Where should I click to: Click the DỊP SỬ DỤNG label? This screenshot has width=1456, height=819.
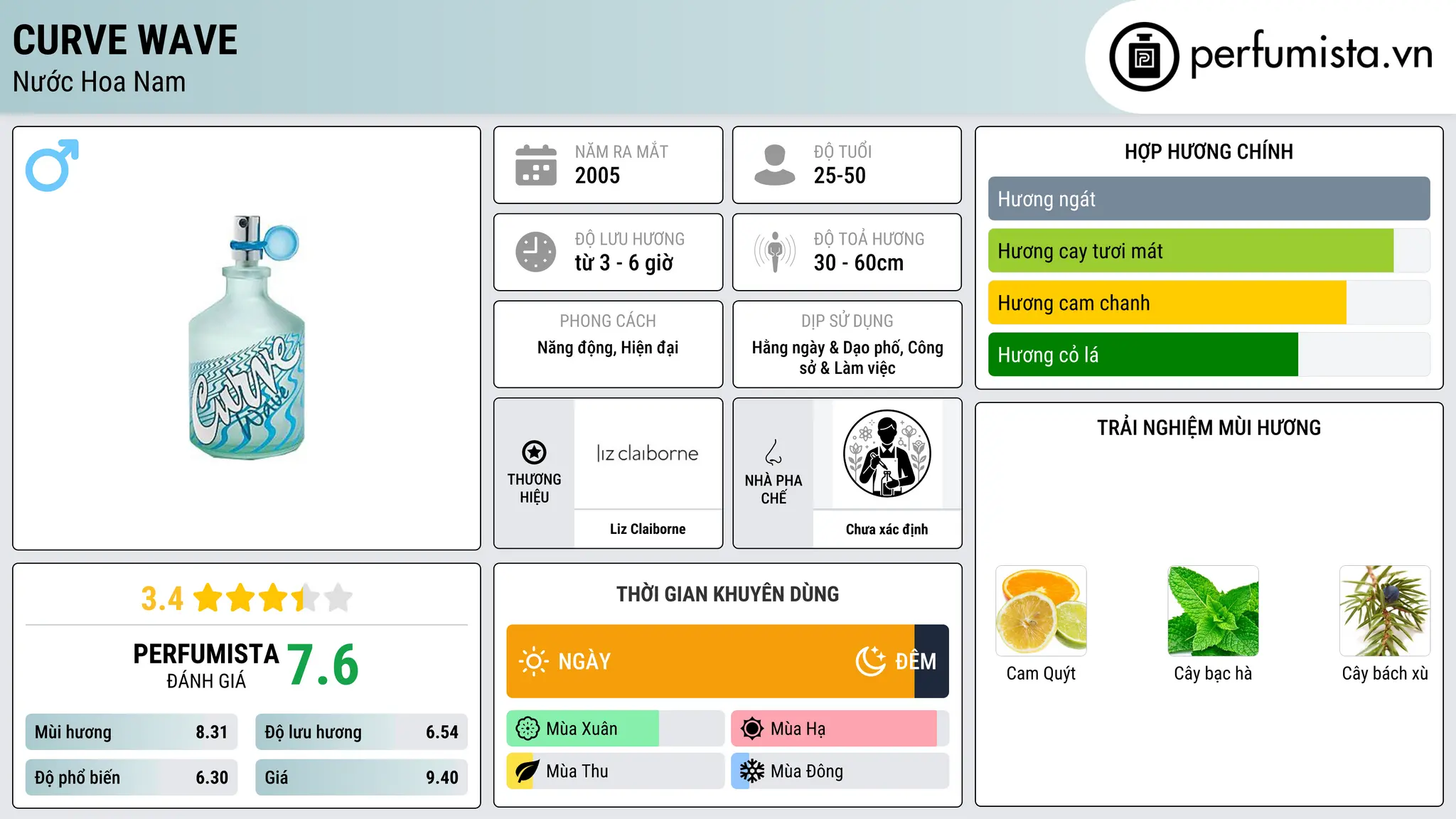pos(847,321)
